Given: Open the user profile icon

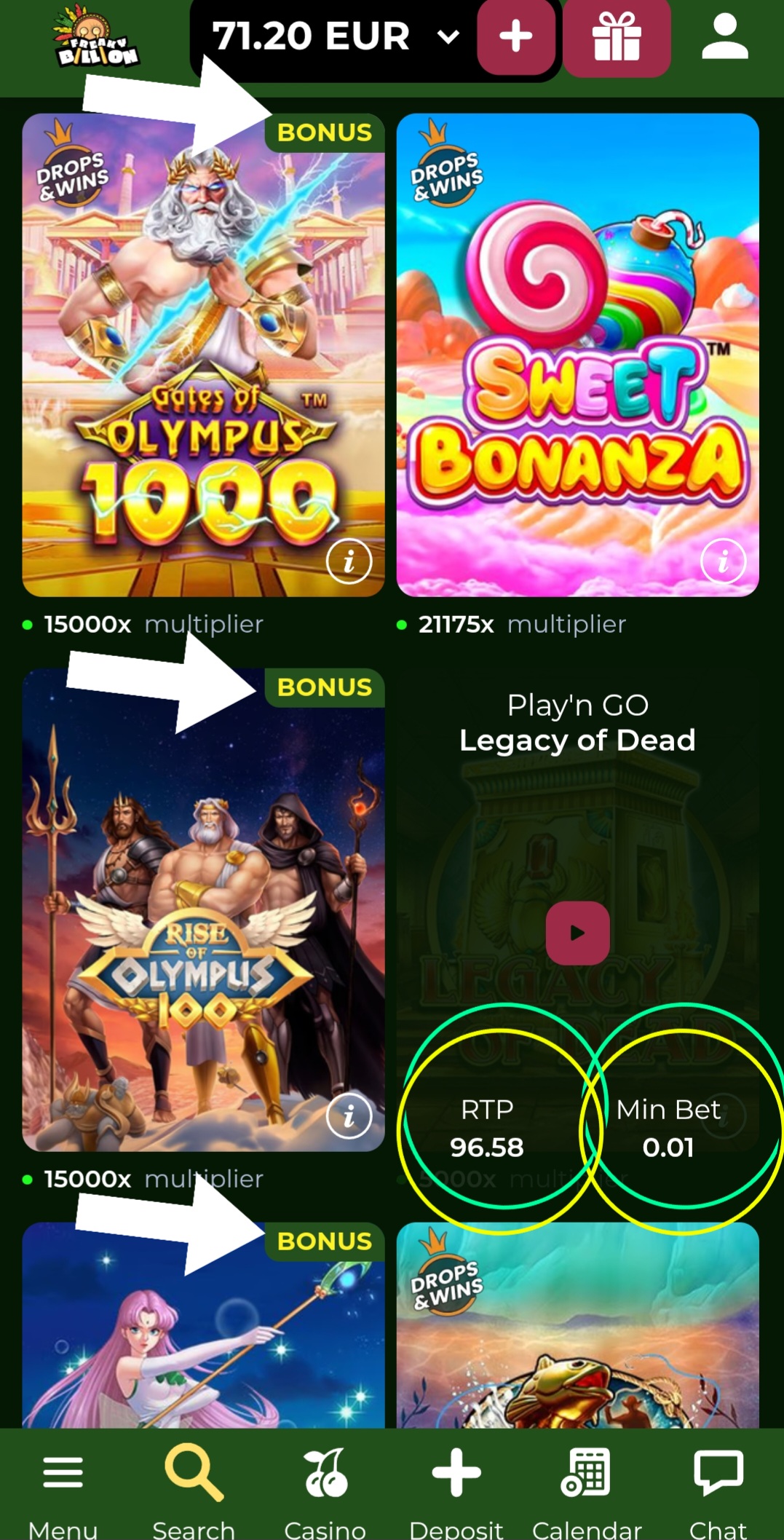Looking at the screenshot, I should pyautogui.click(x=724, y=38).
